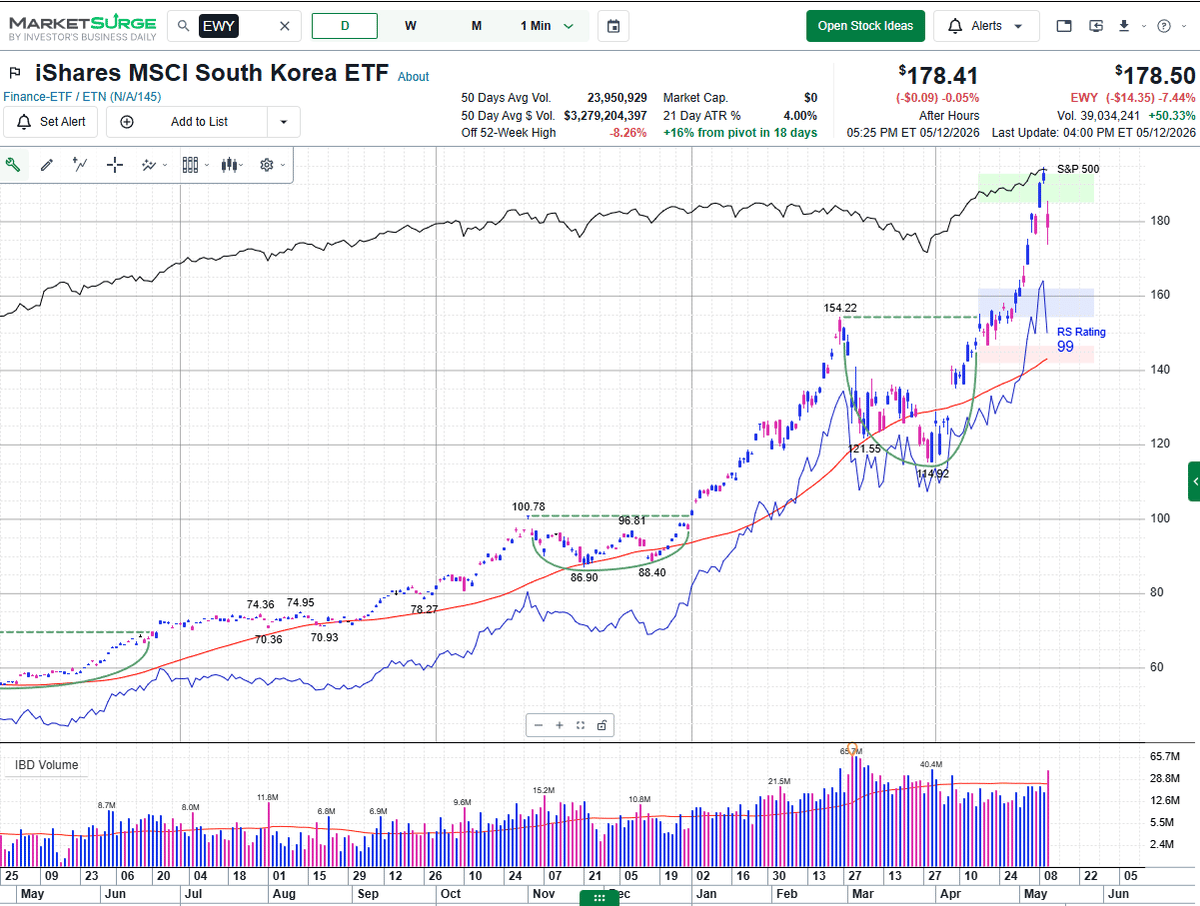This screenshot has width=1200, height=906.
Task: Expand the green side panel tab
Action: pyautogui.click(x=1194, y=482)
